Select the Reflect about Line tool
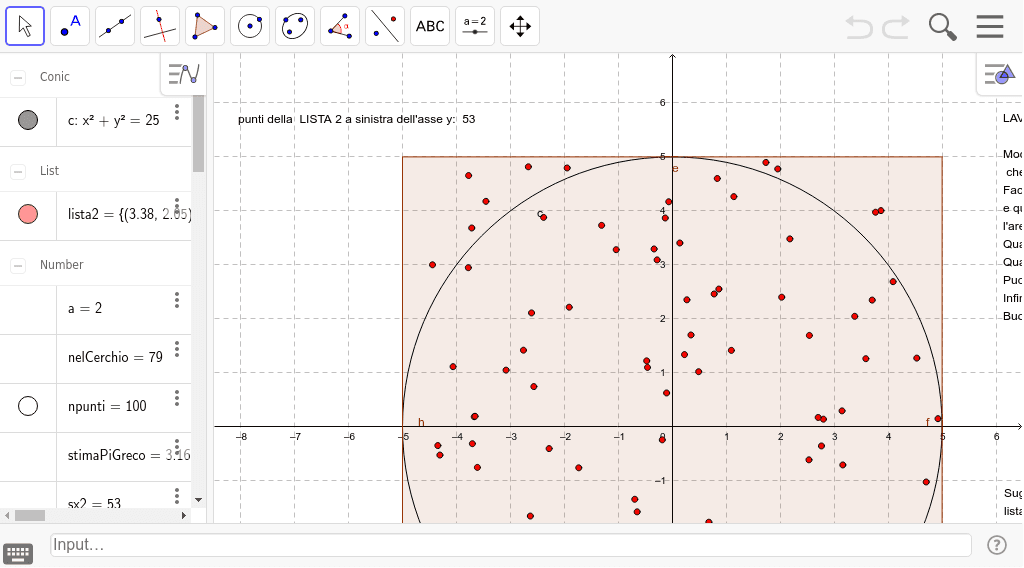This screenshot has width=1024, height=568. (x=385, y=26)
